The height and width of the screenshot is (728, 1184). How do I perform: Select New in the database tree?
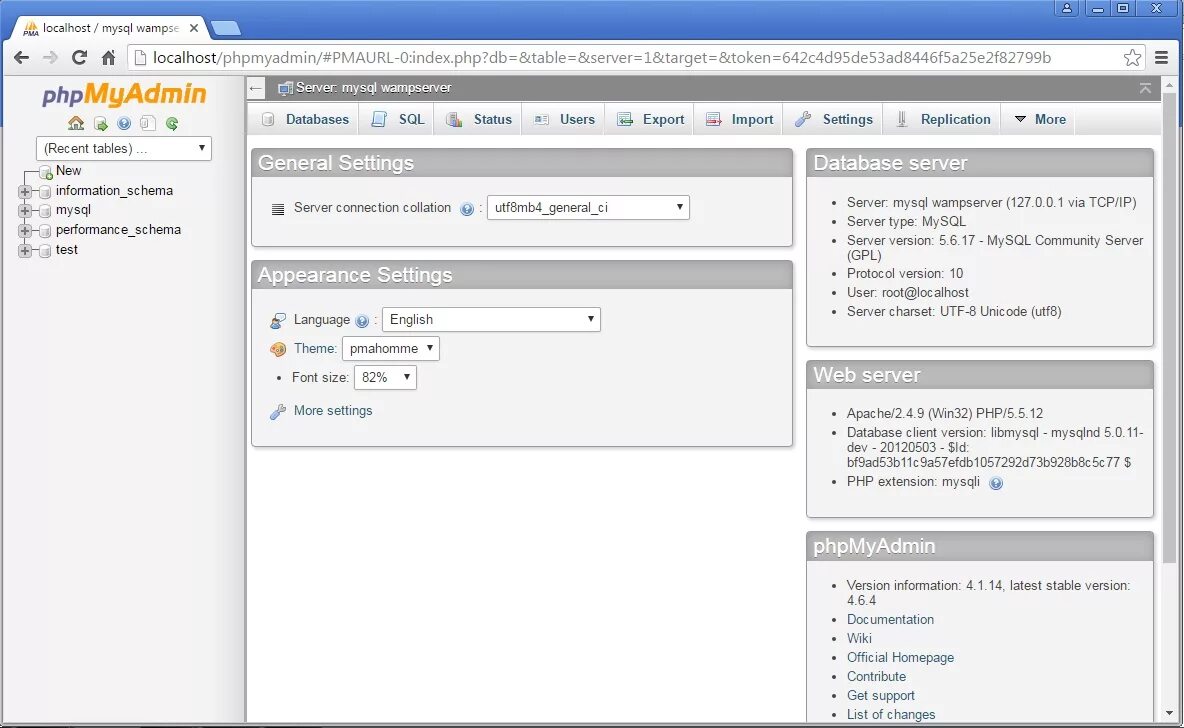point(68,171)
